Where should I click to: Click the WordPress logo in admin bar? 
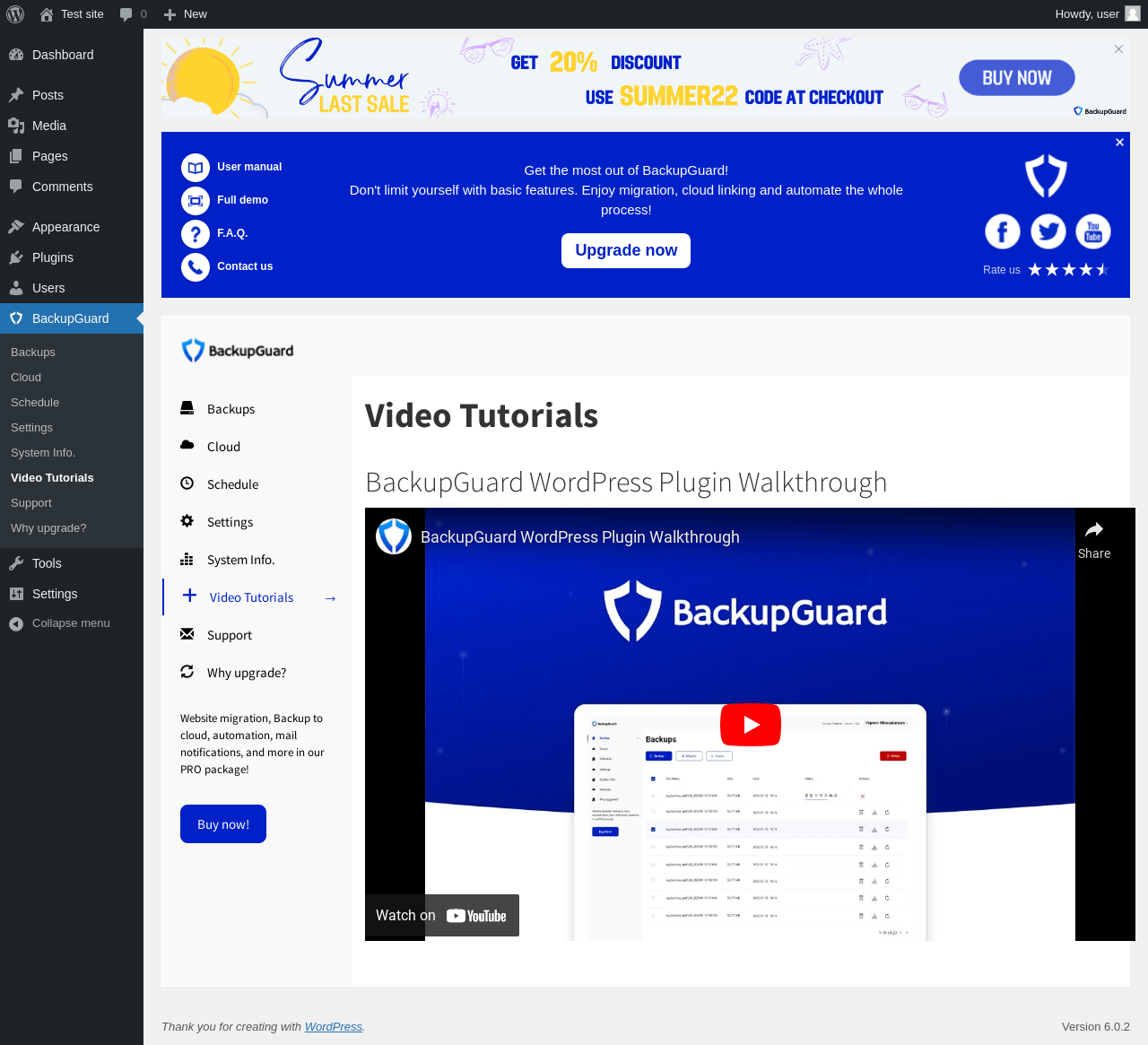(x=15, y=14)
